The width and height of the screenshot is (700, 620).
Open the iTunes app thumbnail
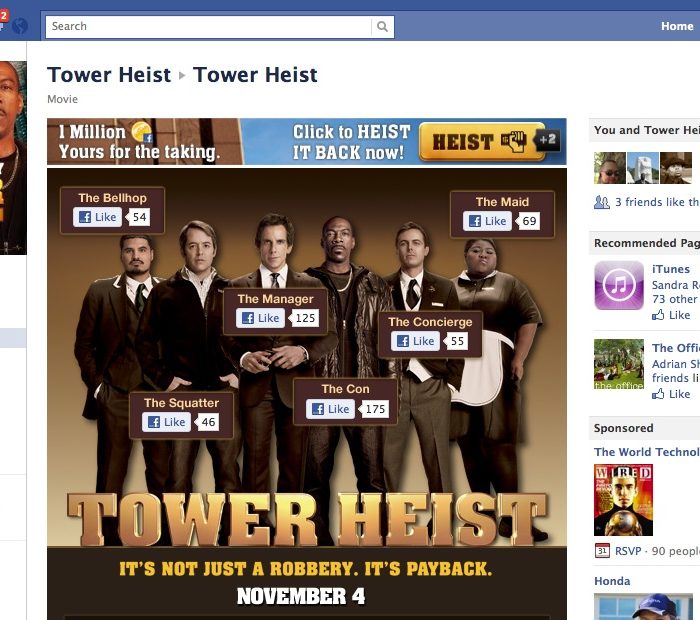619,285
